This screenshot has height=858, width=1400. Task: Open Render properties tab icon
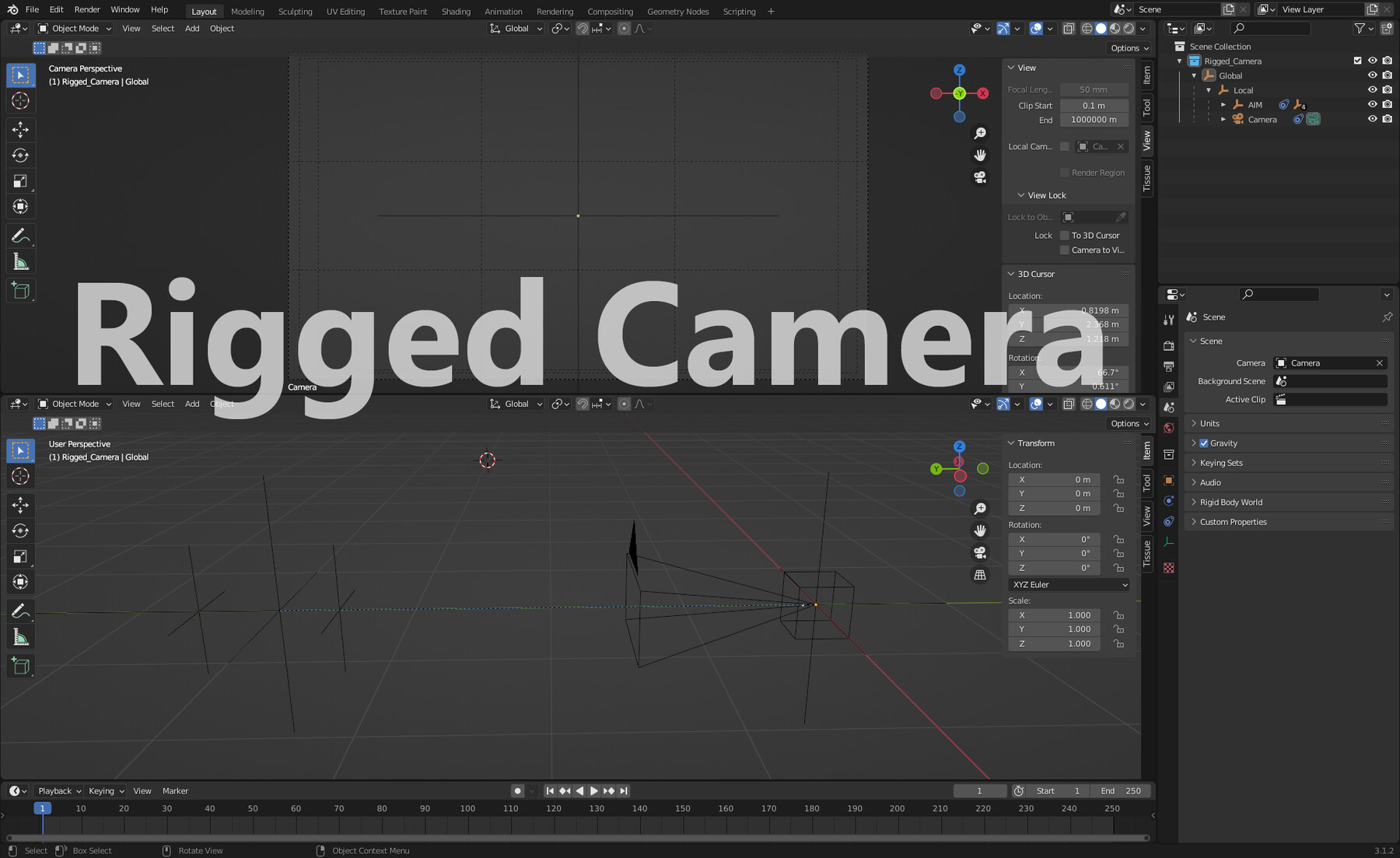point(1168,345)
